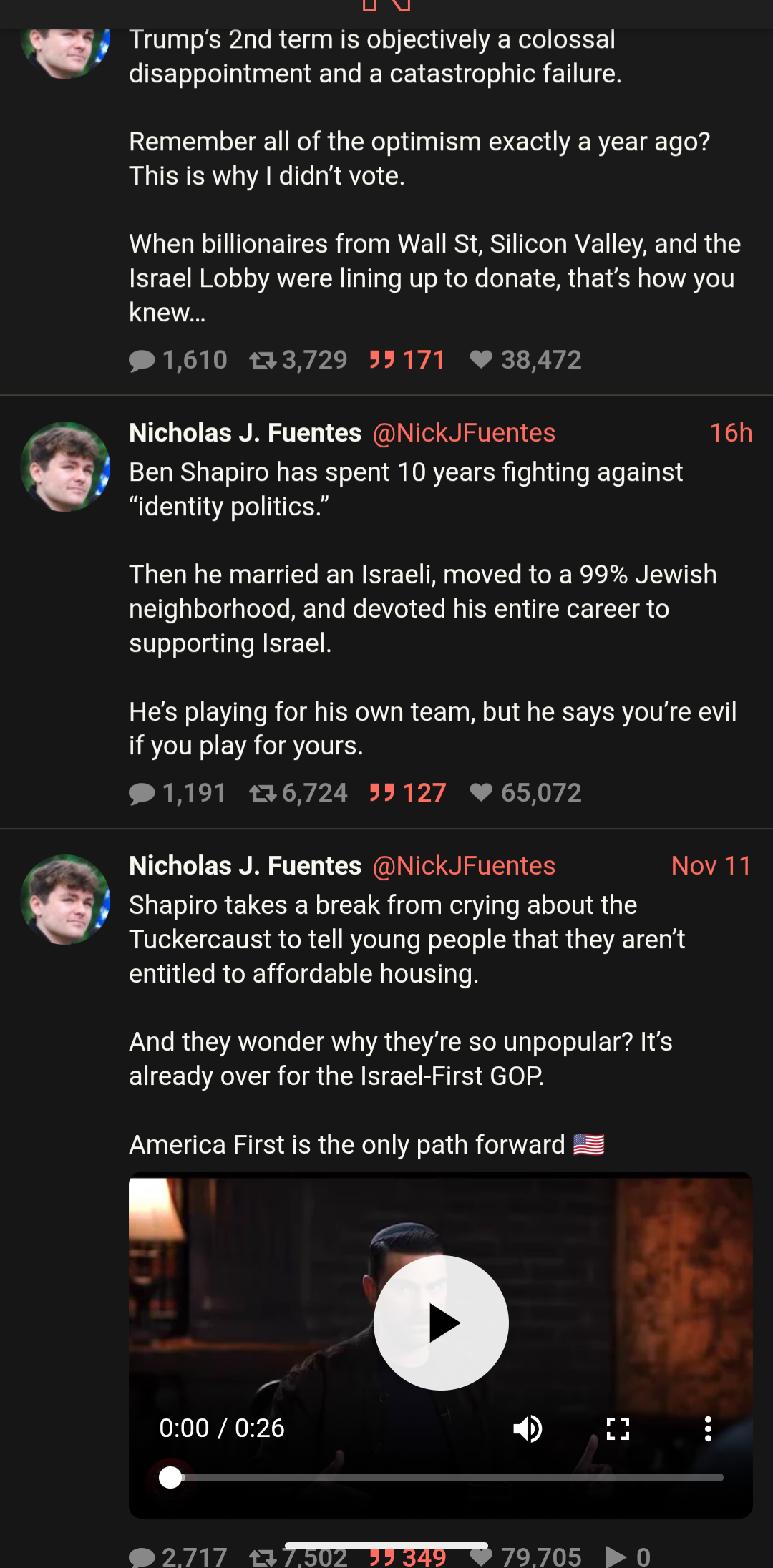Click retweet icon showing 3,729
This screenshot has width=773, height=1568.
tap(263, 361)
